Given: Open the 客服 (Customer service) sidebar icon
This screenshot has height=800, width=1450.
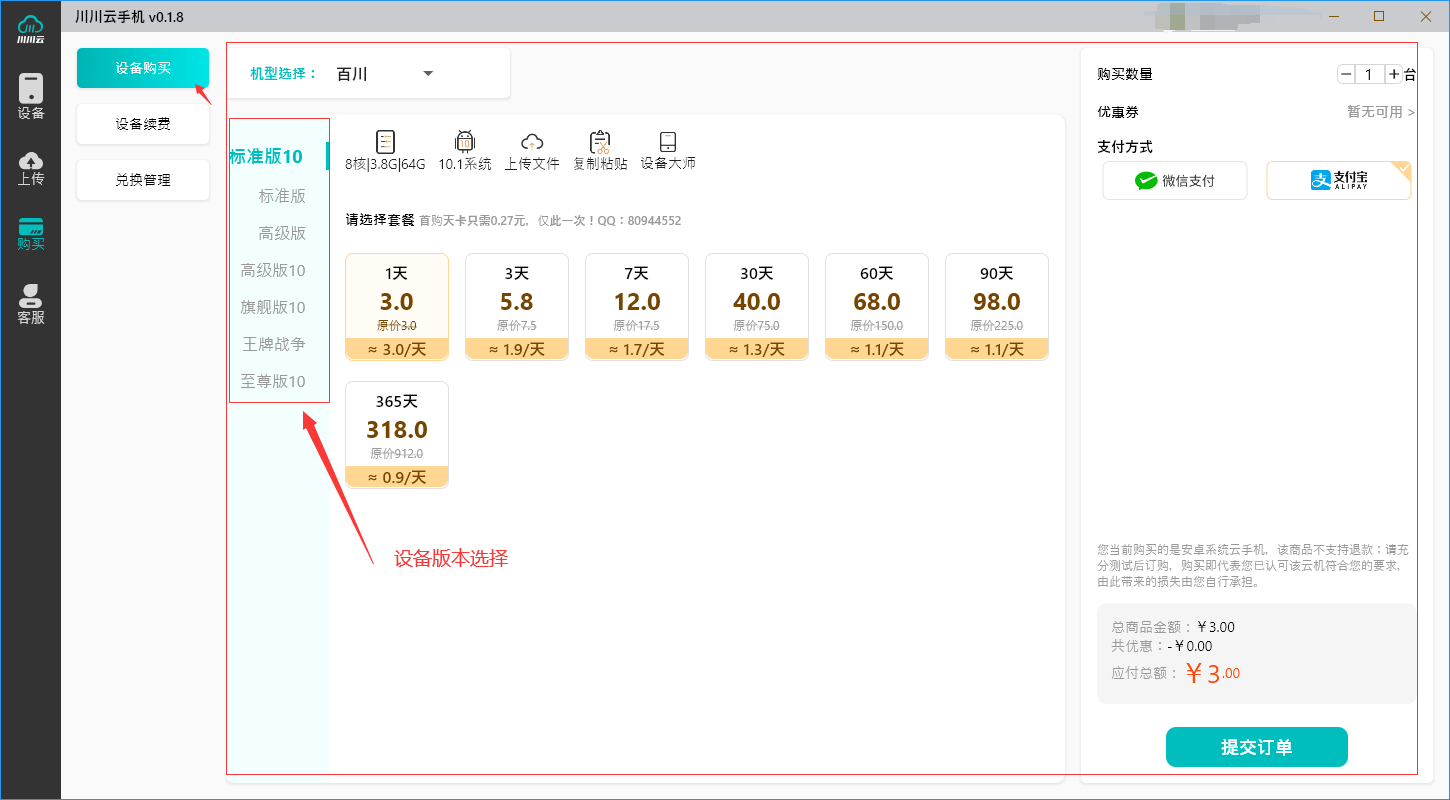Looking at the screenshot, I should click(x=30, y=304).
